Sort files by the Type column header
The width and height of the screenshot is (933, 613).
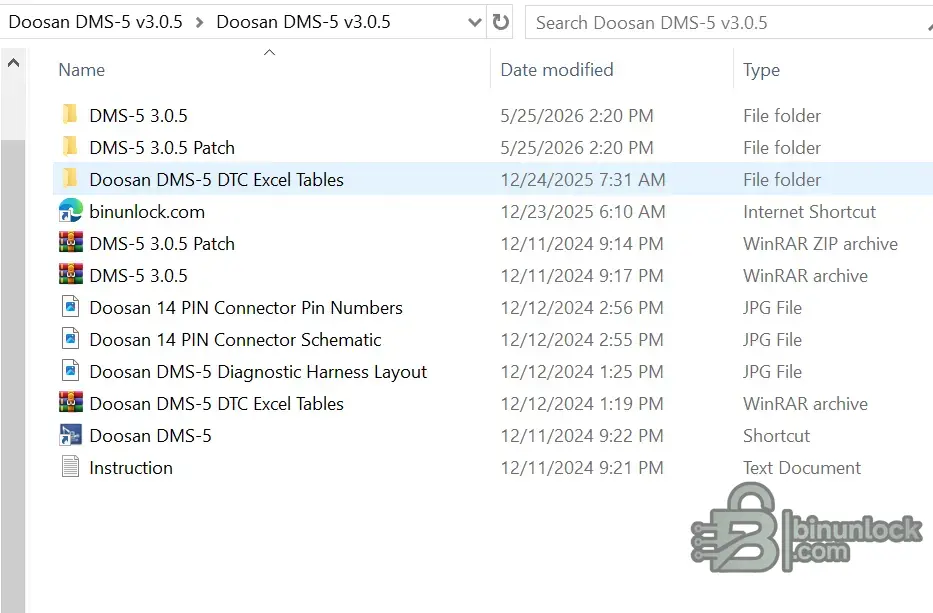coord(761,70)
